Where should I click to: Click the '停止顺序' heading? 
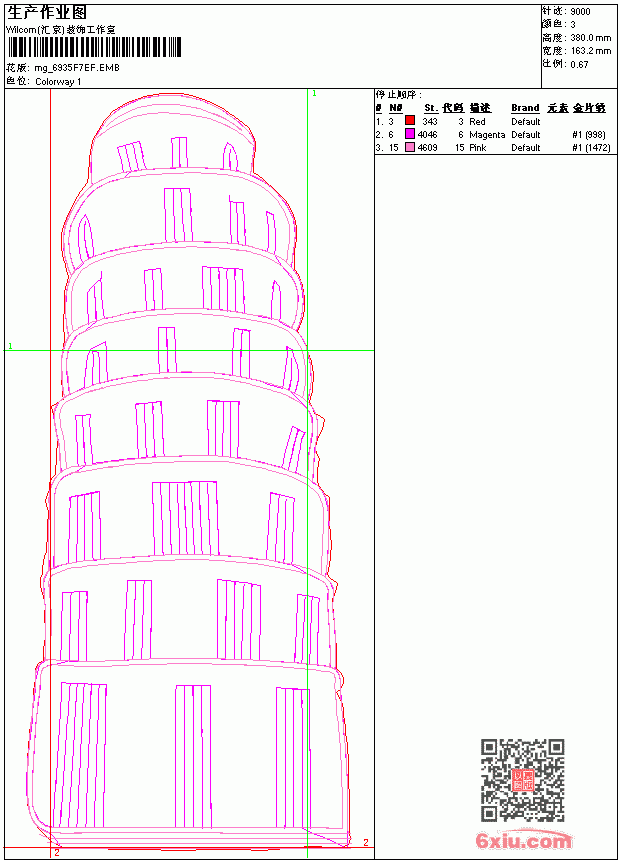[399, 95]
